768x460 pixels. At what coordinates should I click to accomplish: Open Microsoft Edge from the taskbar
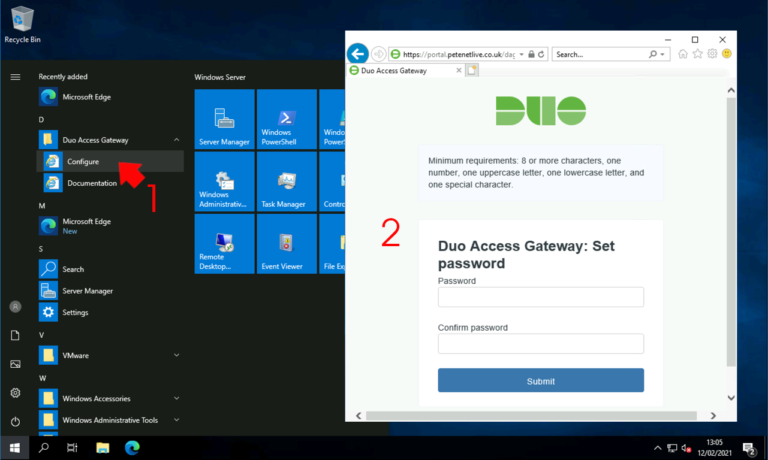pos(132,448)
